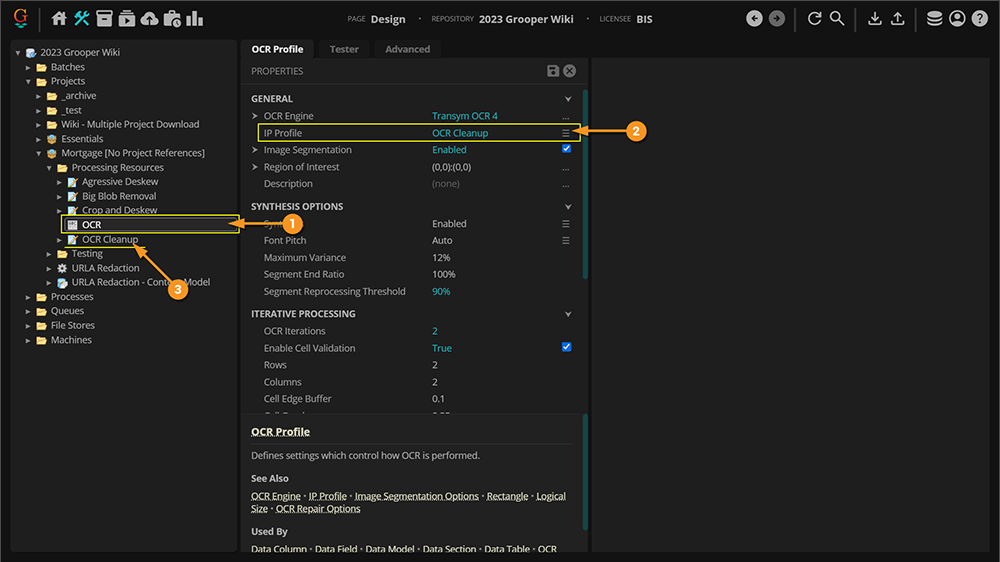Save properties using the floppy disk icon
1000x562 pixels.
click(x=553, y=71)
